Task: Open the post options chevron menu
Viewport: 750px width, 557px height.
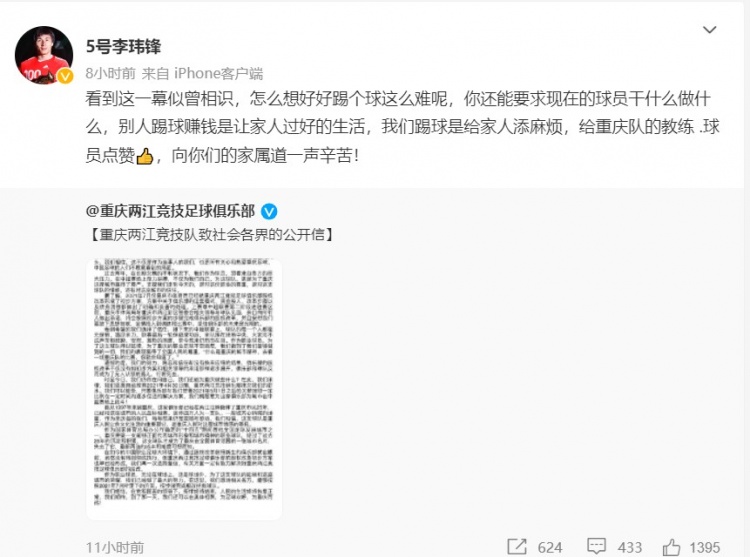Action: [x=709, y=30]
